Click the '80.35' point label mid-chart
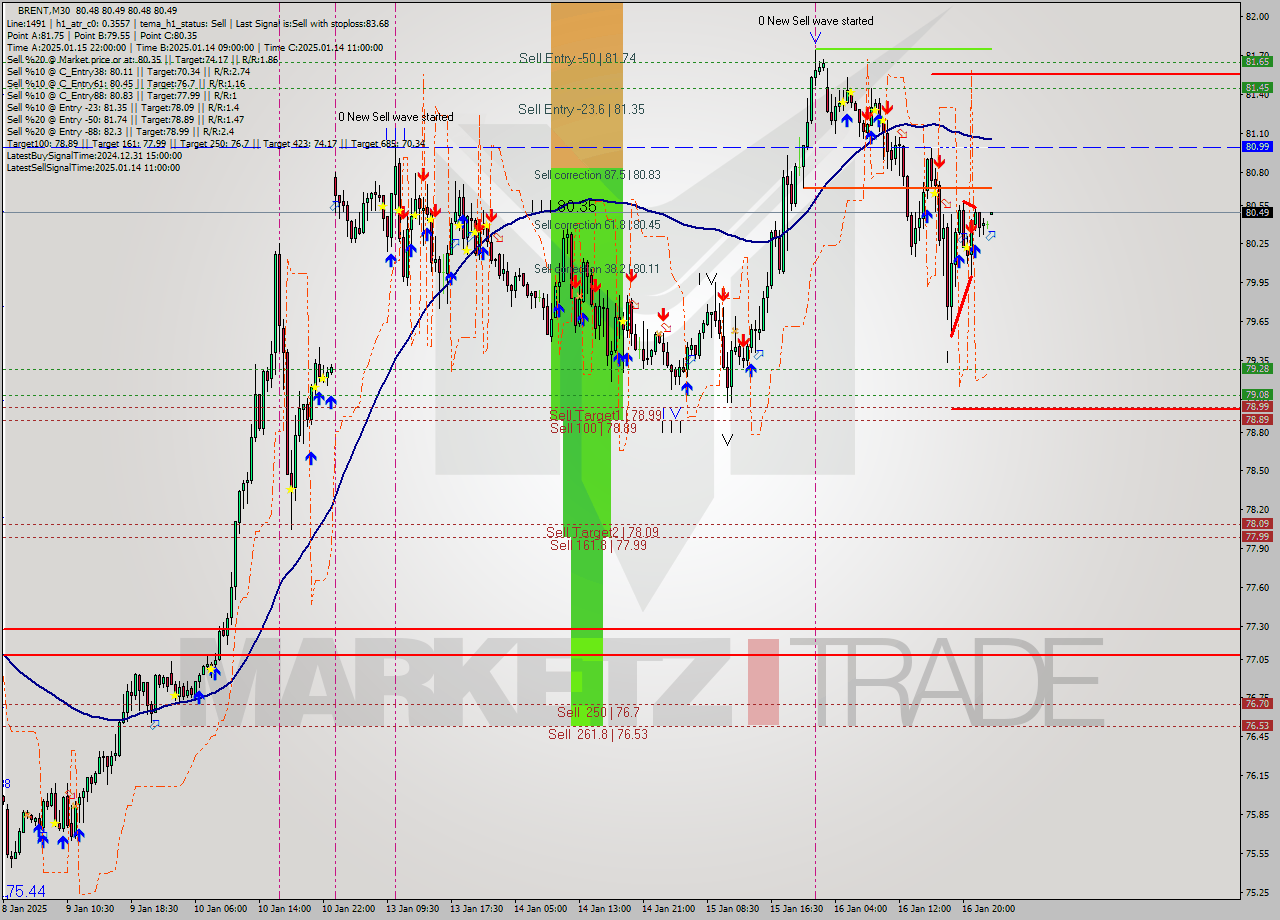Image resolution: width=1280 pixels, height=920 pixels. 576,206
